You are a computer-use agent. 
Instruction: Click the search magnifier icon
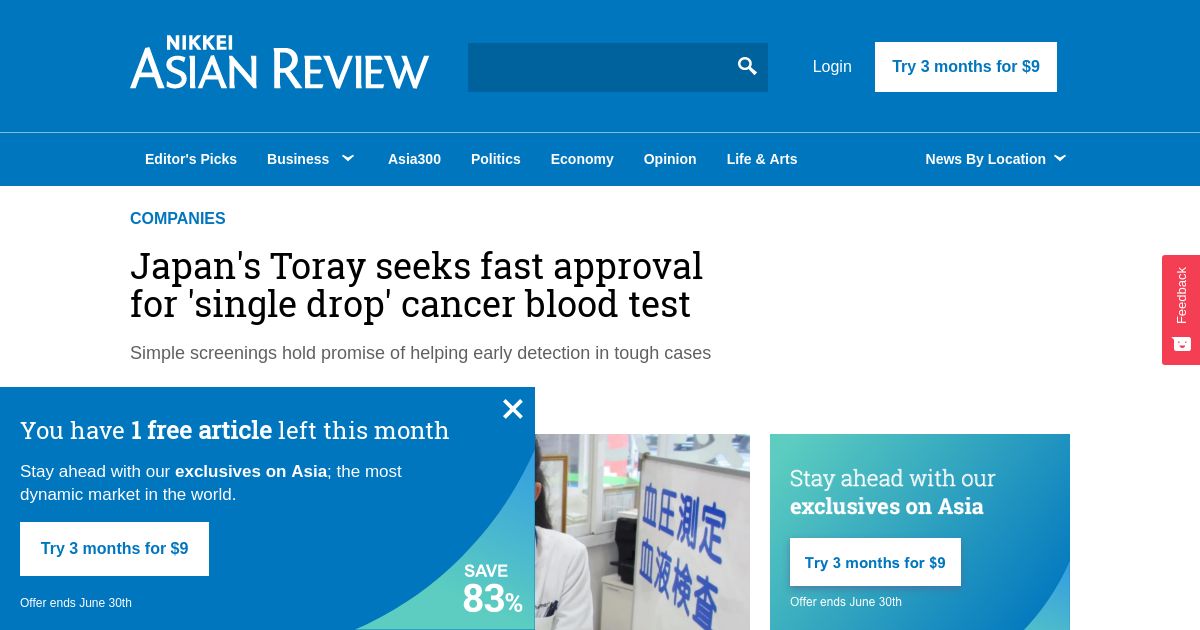point(747,67)
